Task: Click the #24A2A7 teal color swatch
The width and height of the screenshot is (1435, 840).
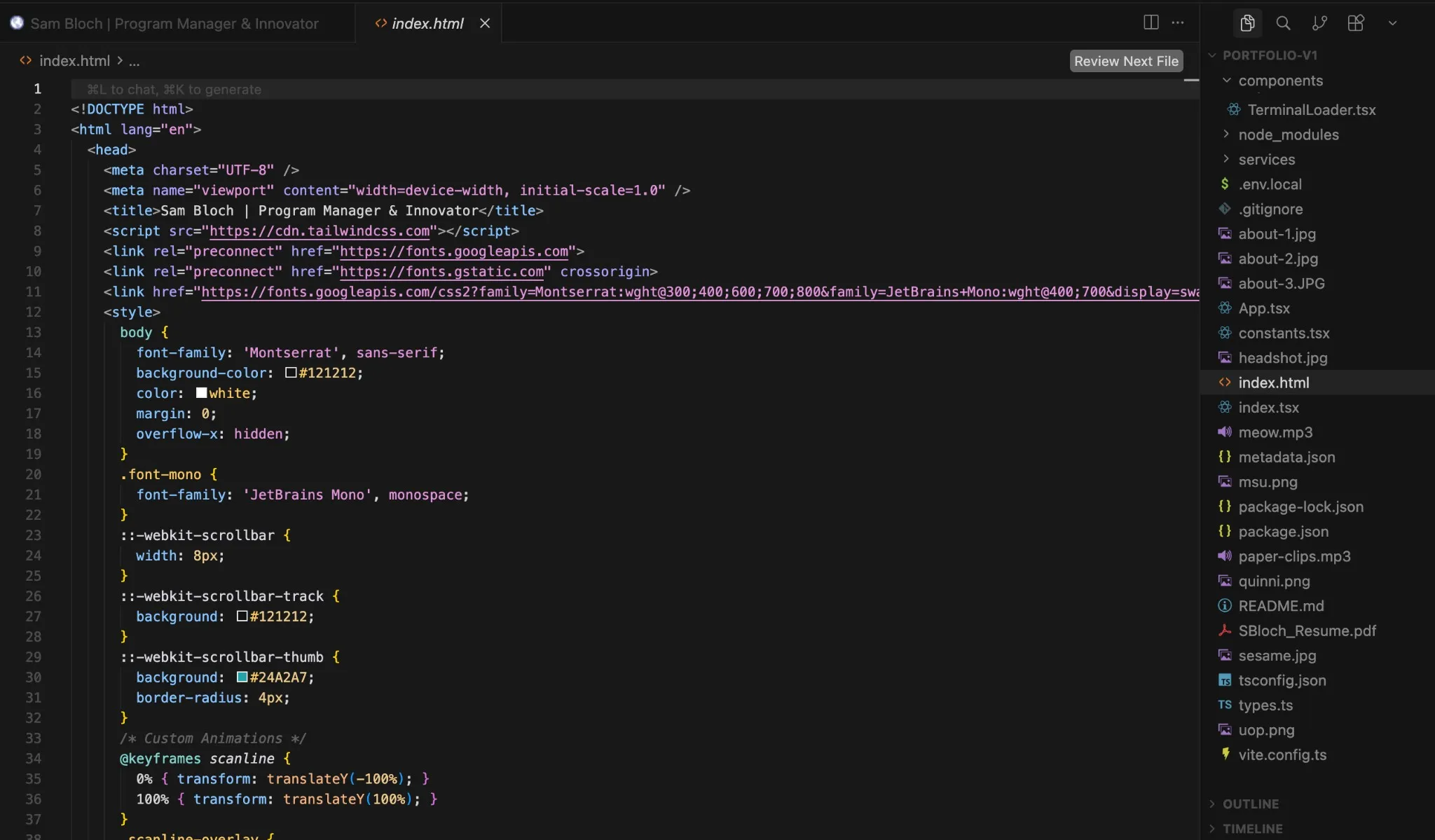Action: (242, 677)
